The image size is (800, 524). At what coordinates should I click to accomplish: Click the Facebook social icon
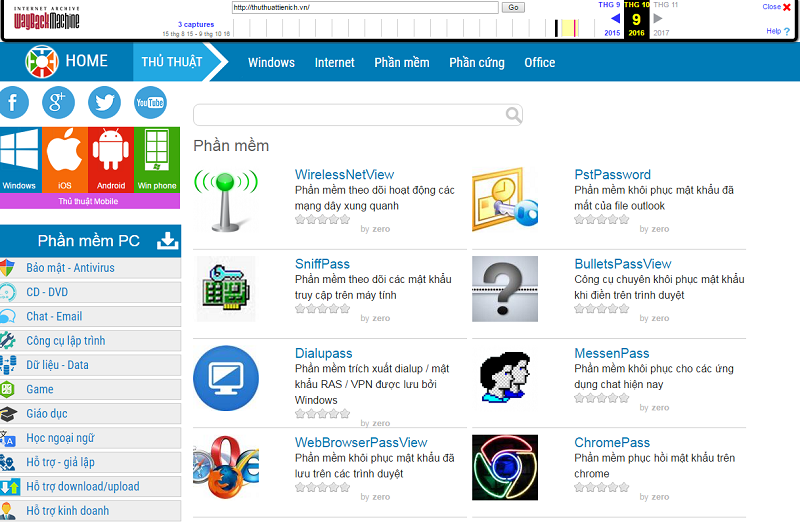(13, 102)
